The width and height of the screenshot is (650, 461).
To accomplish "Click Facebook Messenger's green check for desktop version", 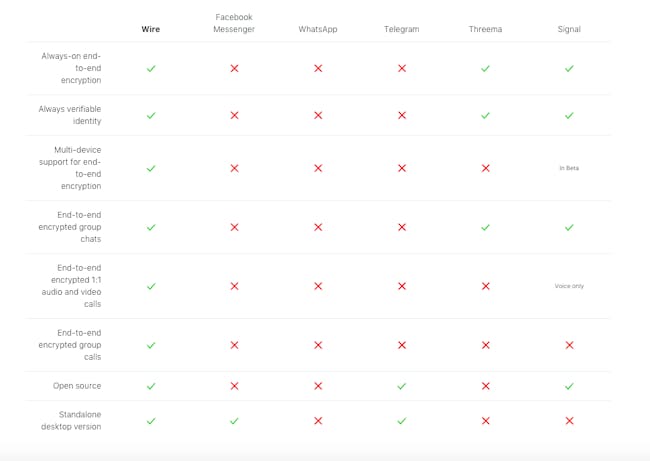I will pos(234,421).
